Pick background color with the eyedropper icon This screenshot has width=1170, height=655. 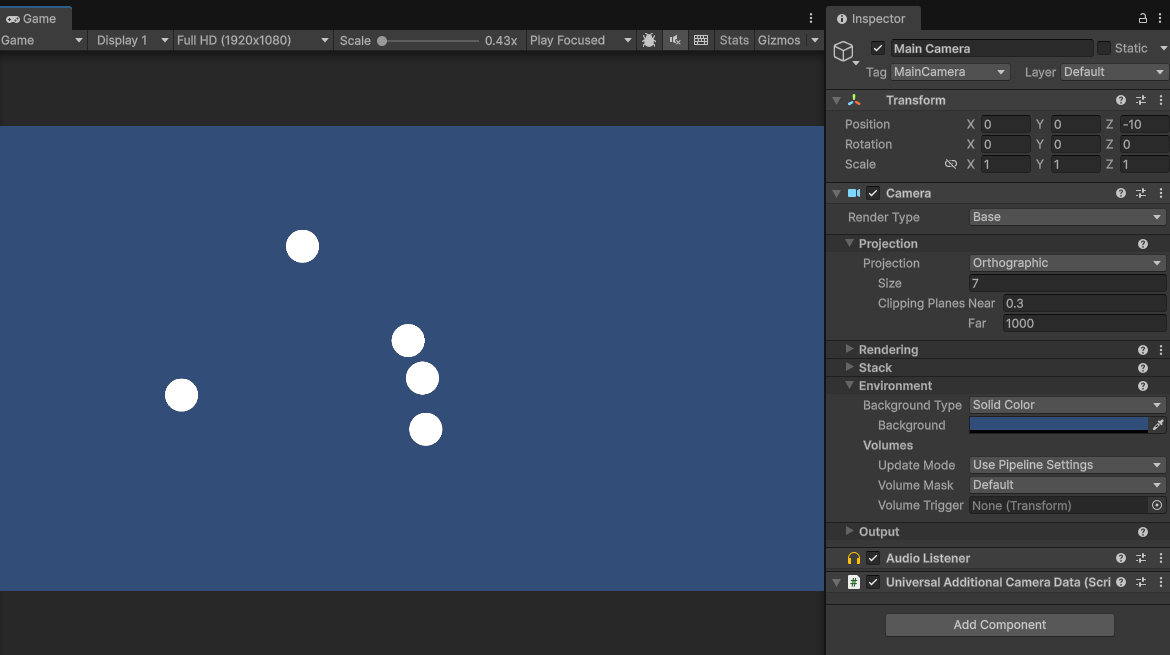click(1158, 425)
